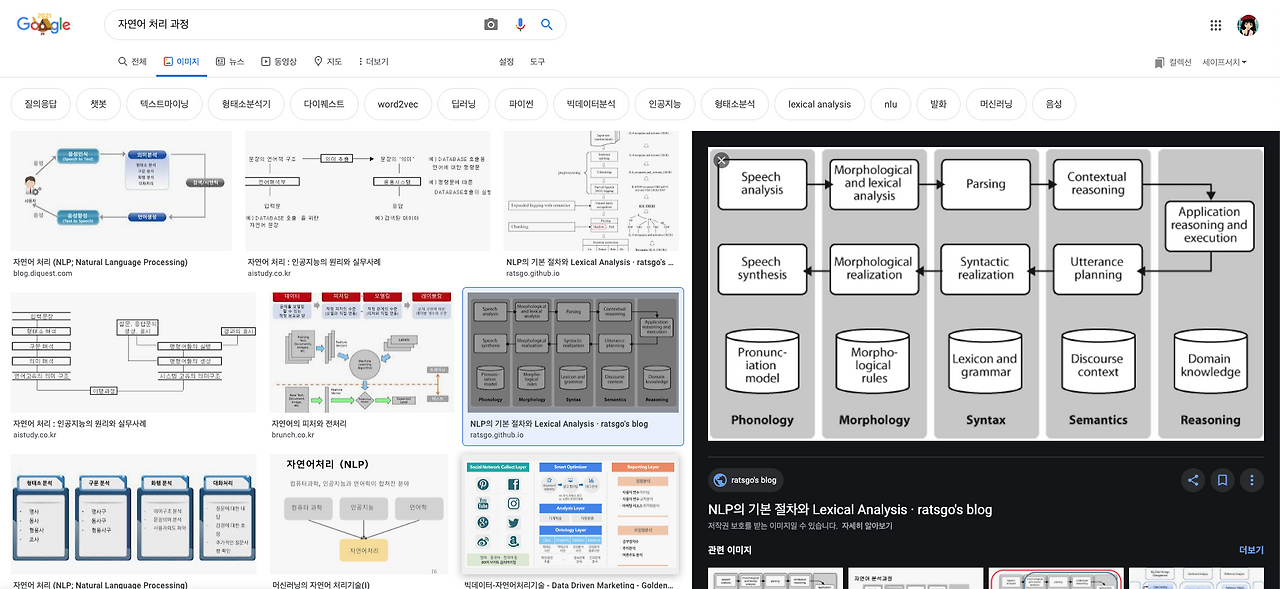
Task: Open 컬렉션 saved items link
Action: pyautogui.click(x=1173, y=62)
